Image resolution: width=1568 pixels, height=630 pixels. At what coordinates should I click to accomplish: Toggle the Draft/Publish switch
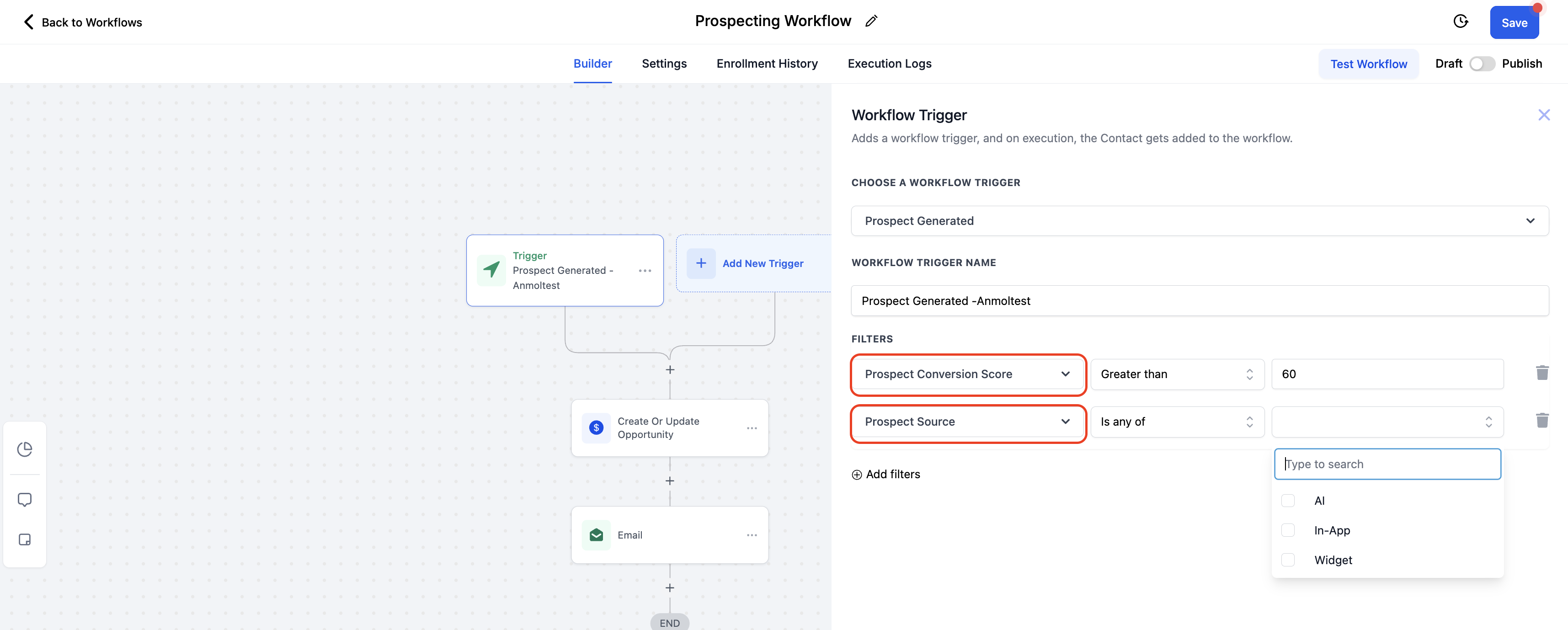(x=1482, y=64)
